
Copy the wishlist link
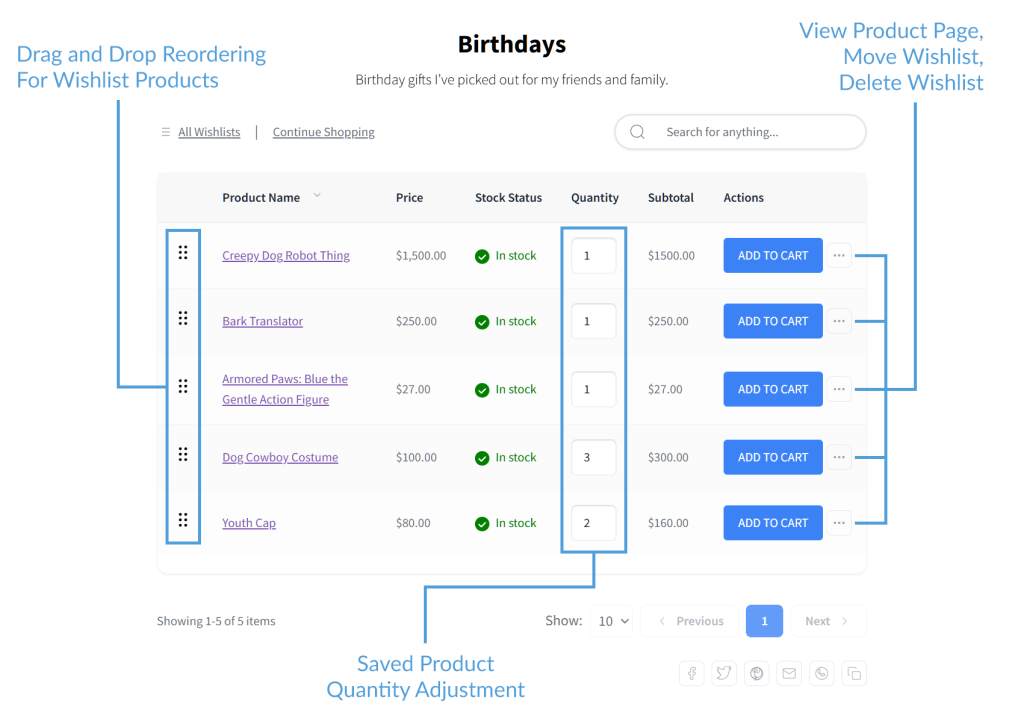pos(854,673)
